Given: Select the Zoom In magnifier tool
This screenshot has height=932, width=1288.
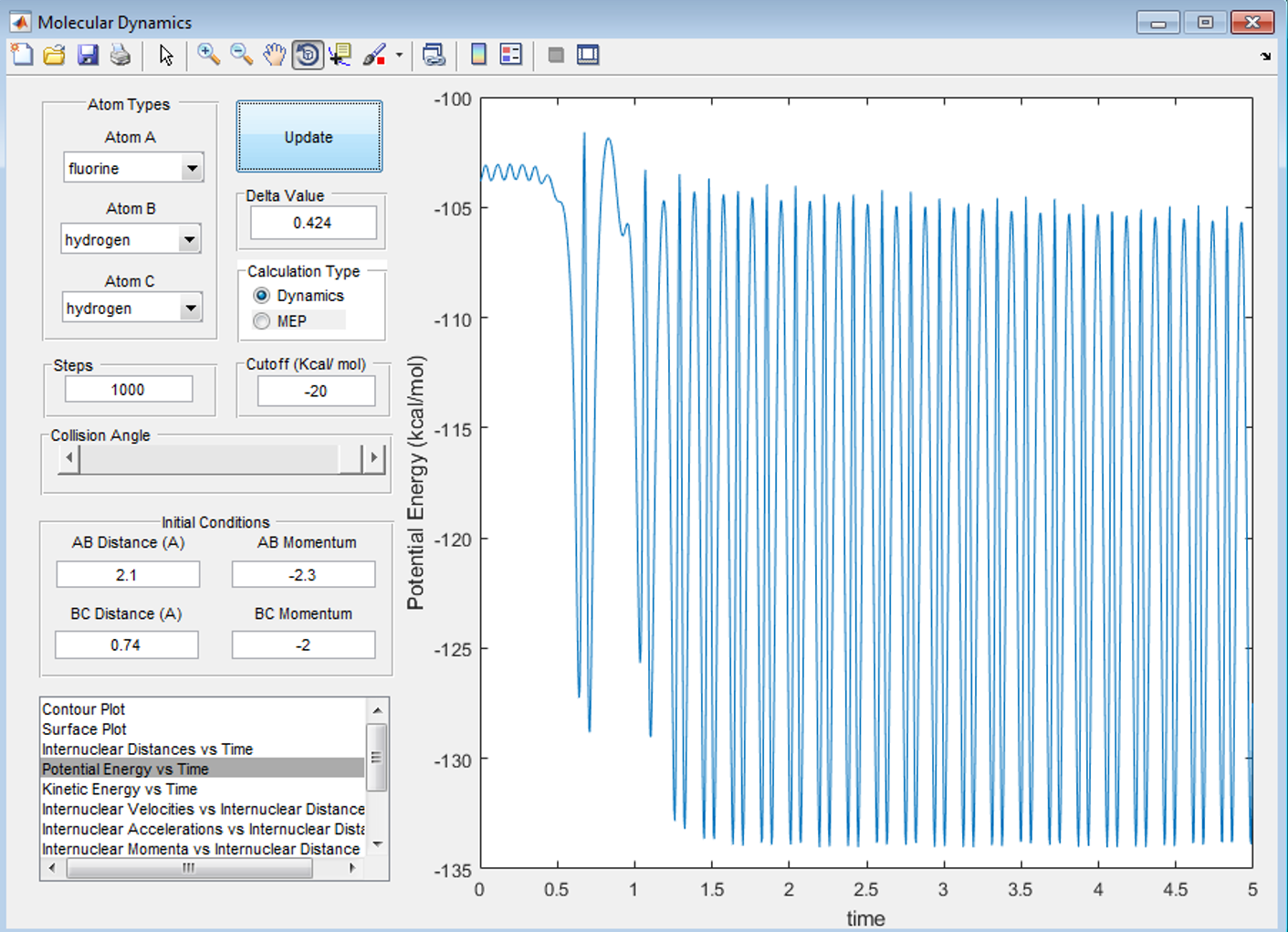Looking at the screenshot, I should (208, 55).
